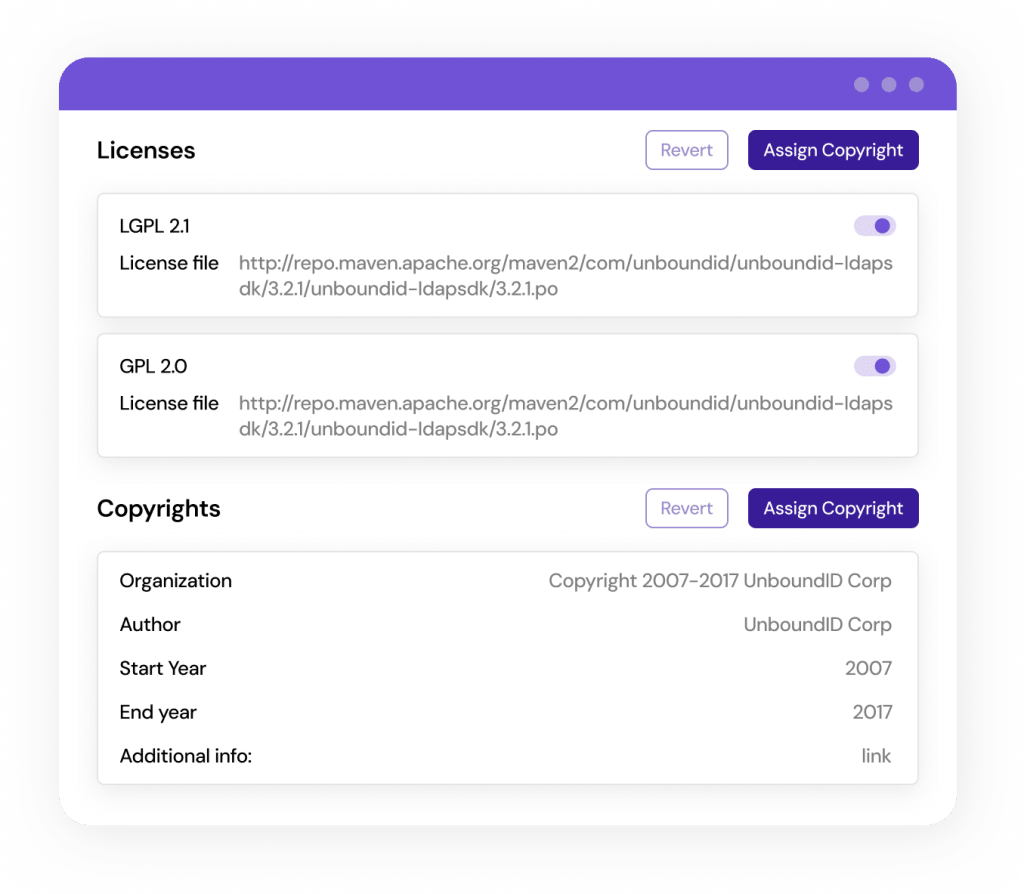
Task: Click the Start Year value 2007
Action: (x=868, y=669)
